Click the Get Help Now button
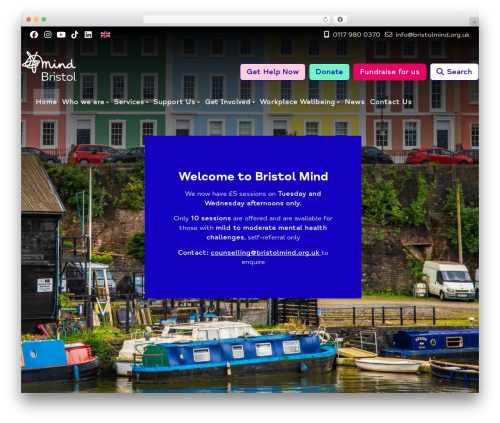The height and width of the screenshot is (423, 500). click(x=273, y=72)
